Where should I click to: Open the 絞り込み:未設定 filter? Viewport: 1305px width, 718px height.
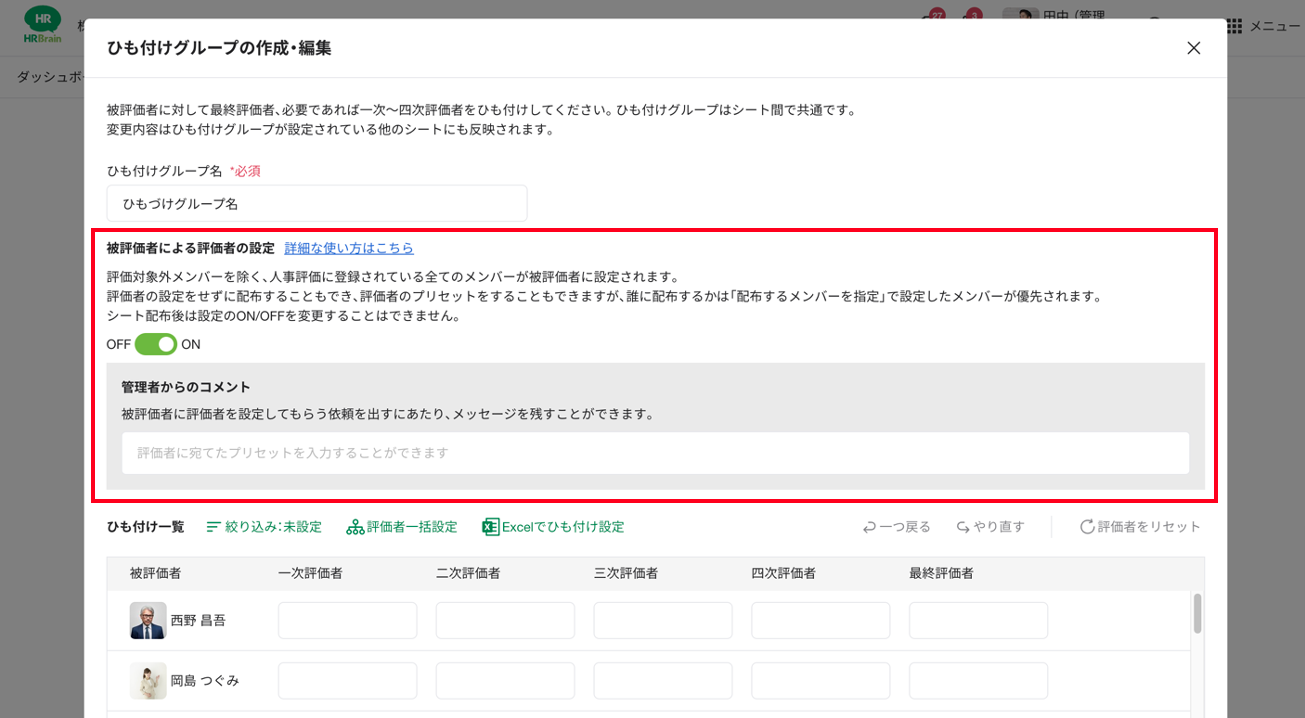[264, 527]
